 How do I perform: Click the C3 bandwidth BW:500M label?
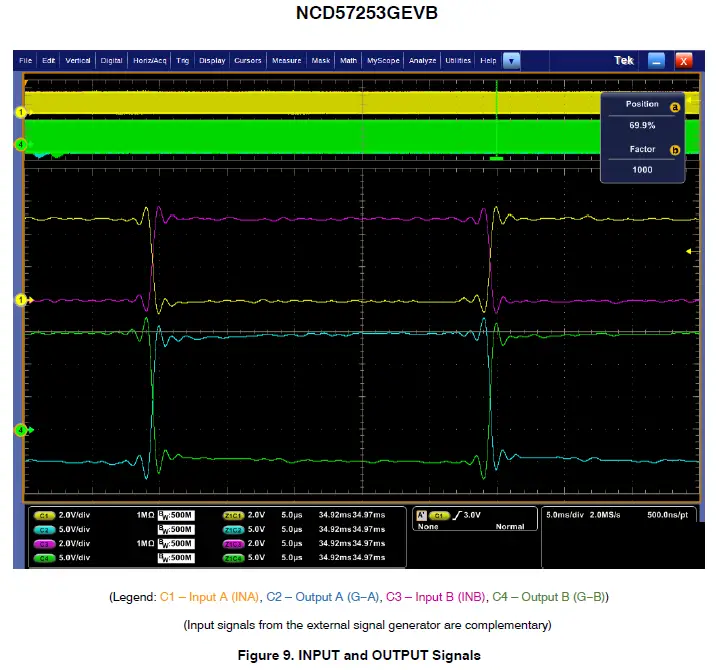pos(176,544)
